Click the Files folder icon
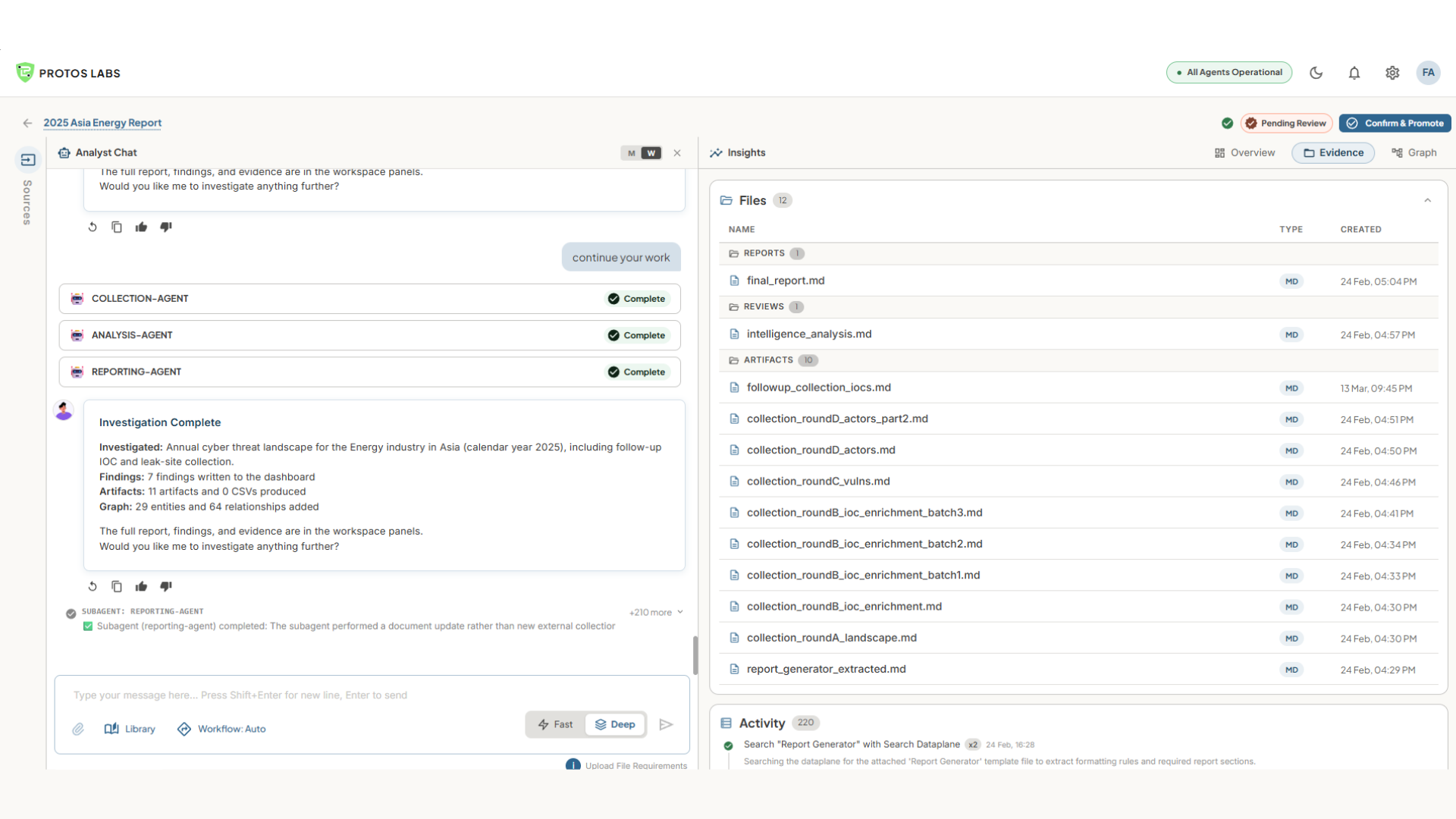 tap(726, 200)
